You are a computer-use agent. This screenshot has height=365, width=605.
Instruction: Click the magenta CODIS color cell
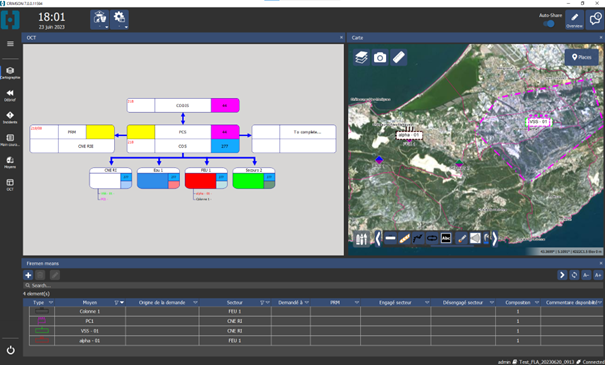pos(225,105)
